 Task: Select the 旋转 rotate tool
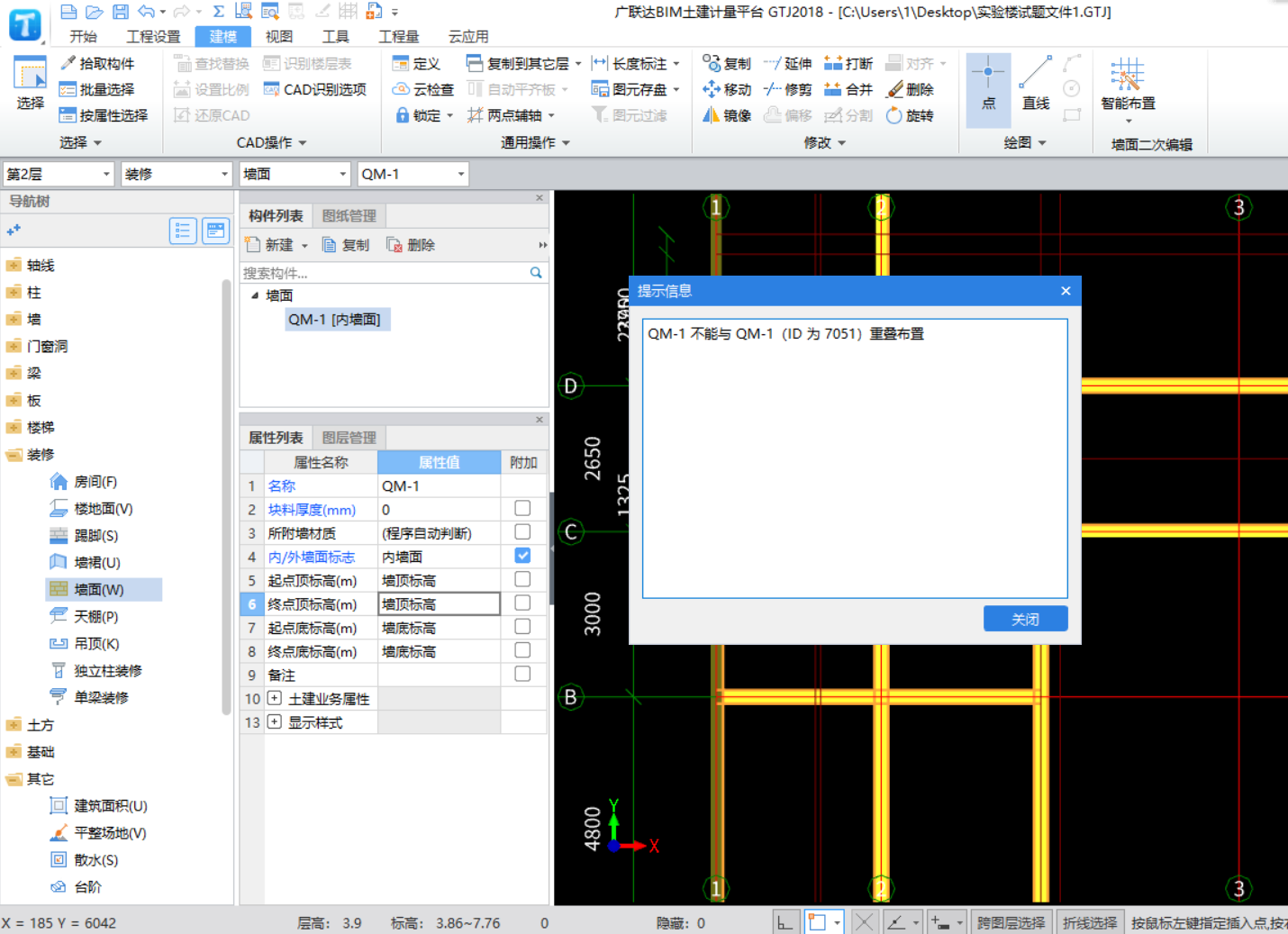tap(911, 115)
